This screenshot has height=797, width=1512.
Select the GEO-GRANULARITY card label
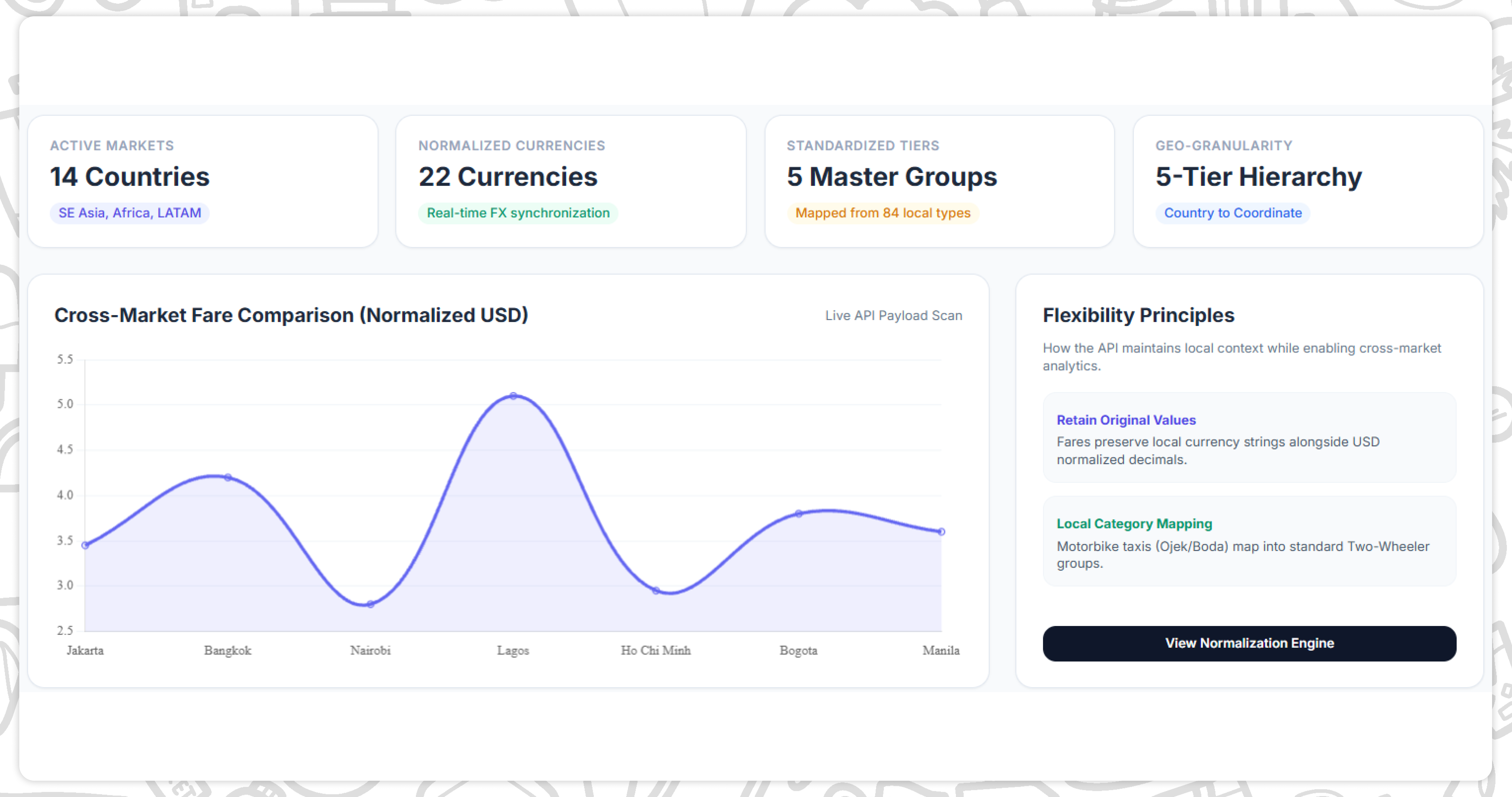1224,145
